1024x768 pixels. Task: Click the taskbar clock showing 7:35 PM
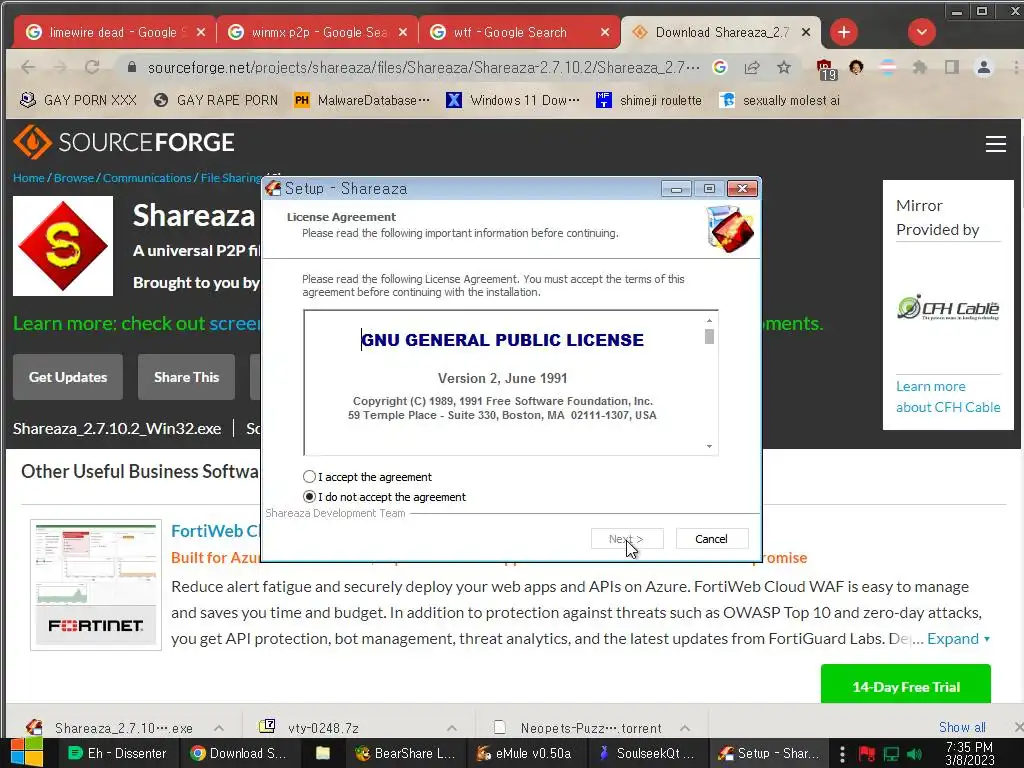pos(969,753)
